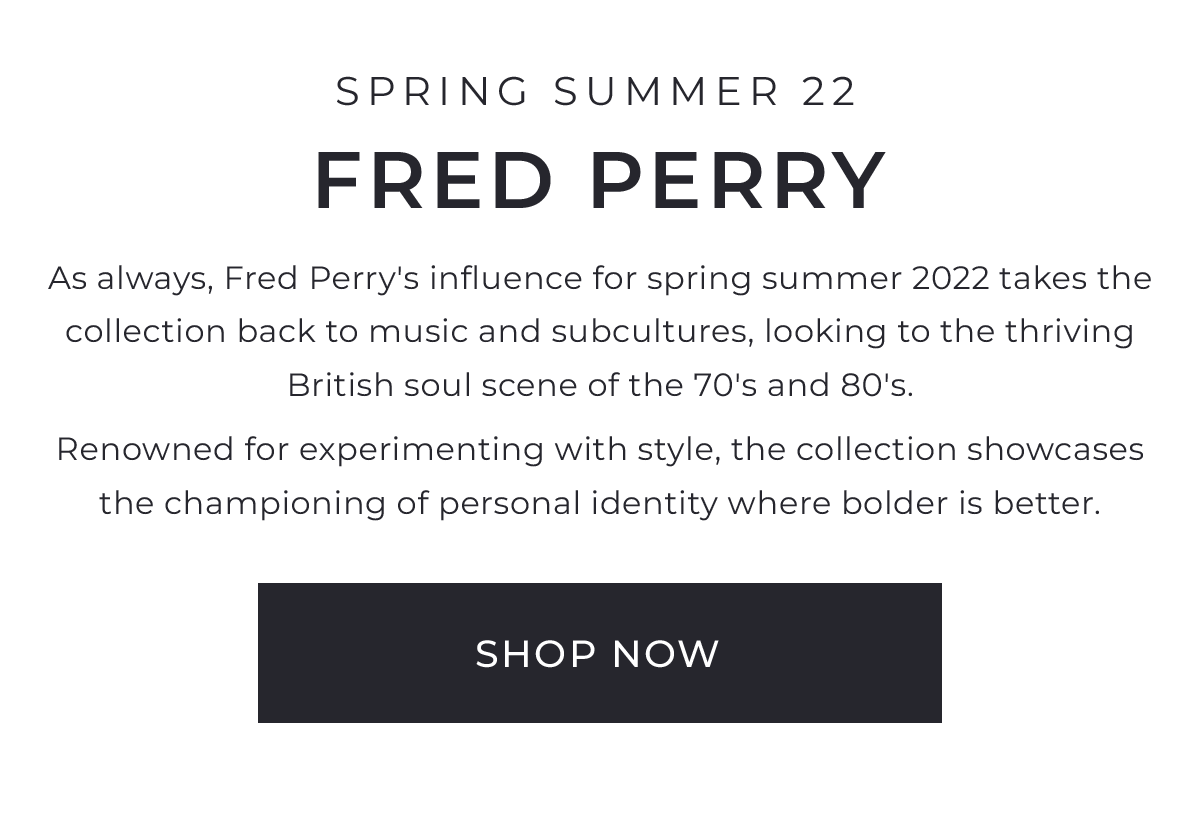Click the words 'collection showcases' in second paragraph
1200x824 pixels.
pos(970,449)
